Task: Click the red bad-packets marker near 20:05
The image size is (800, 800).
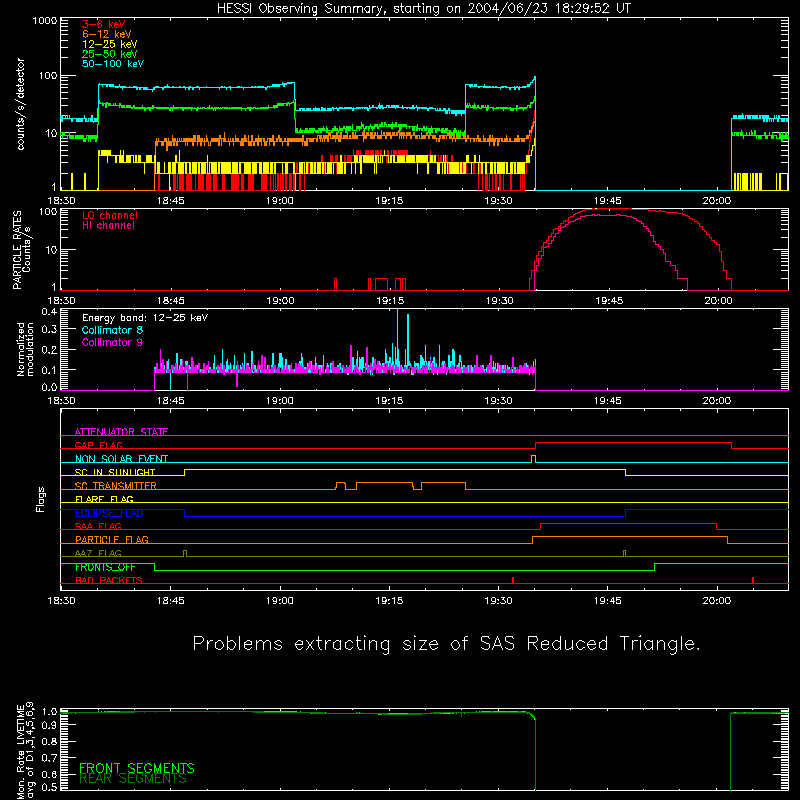Action: 753,580
